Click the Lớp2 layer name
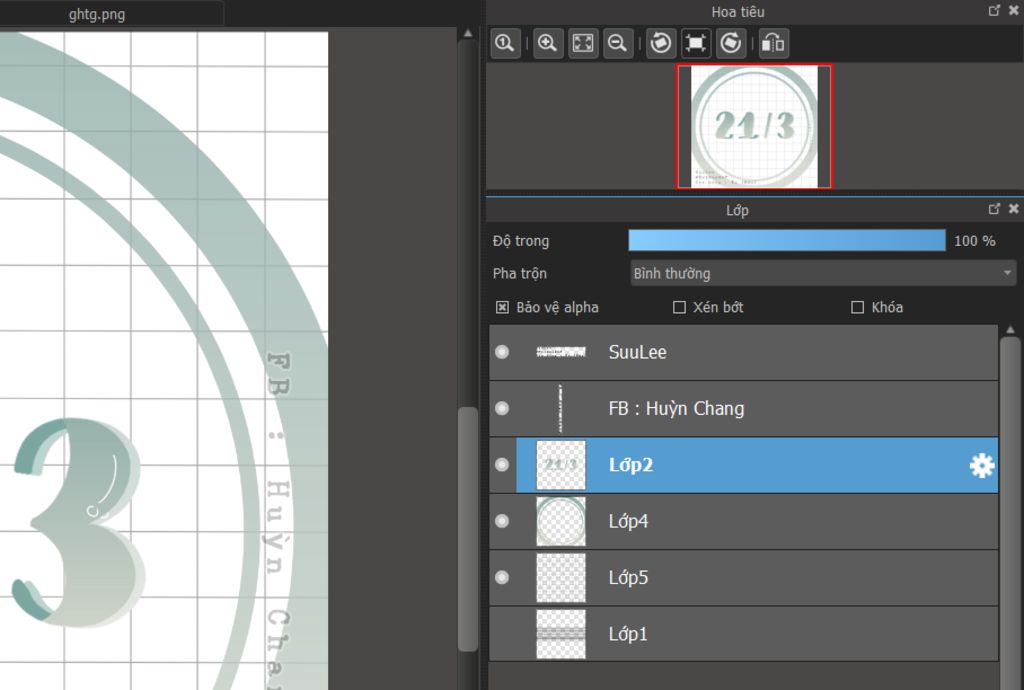The height and width of the screenshot is (690, 1024). pyautogui.click(x=630, y=465)
